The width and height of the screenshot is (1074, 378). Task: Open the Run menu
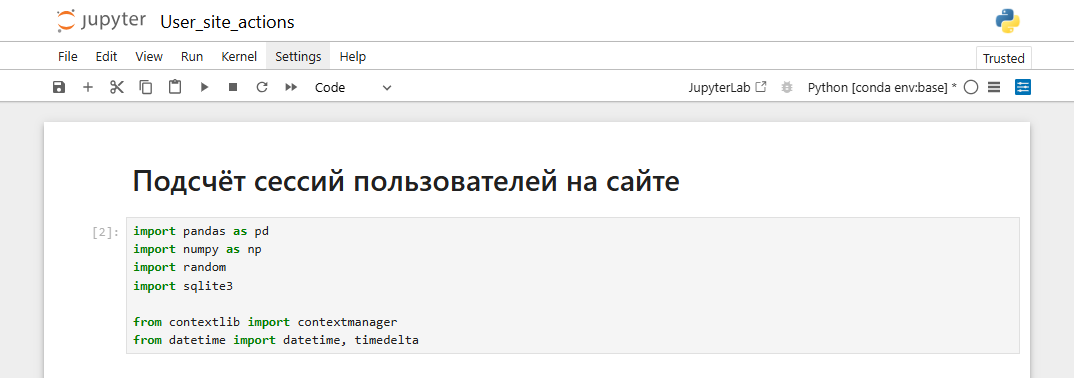tap(192, 57)
